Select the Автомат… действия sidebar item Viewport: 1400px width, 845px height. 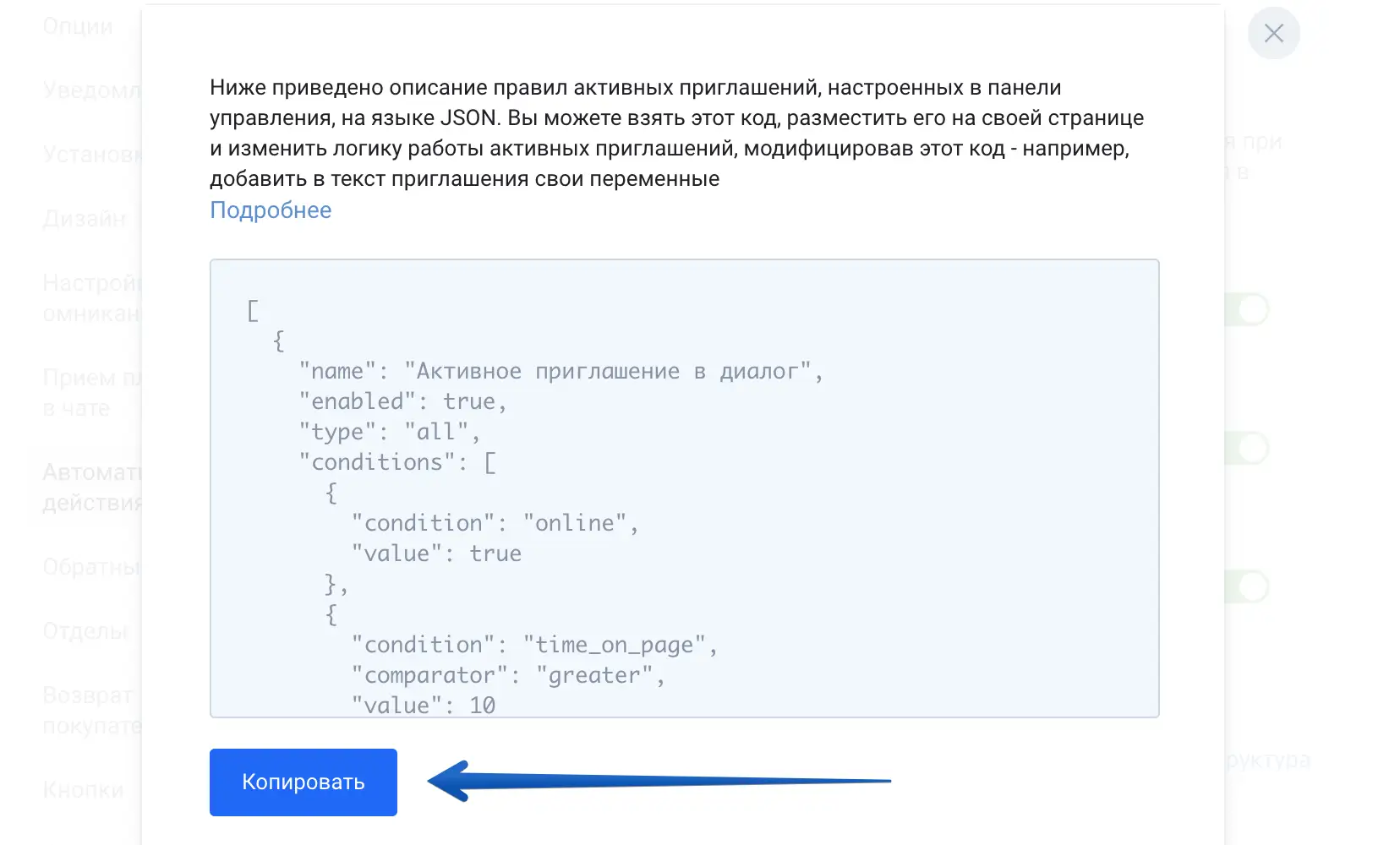tap(91, 488)
